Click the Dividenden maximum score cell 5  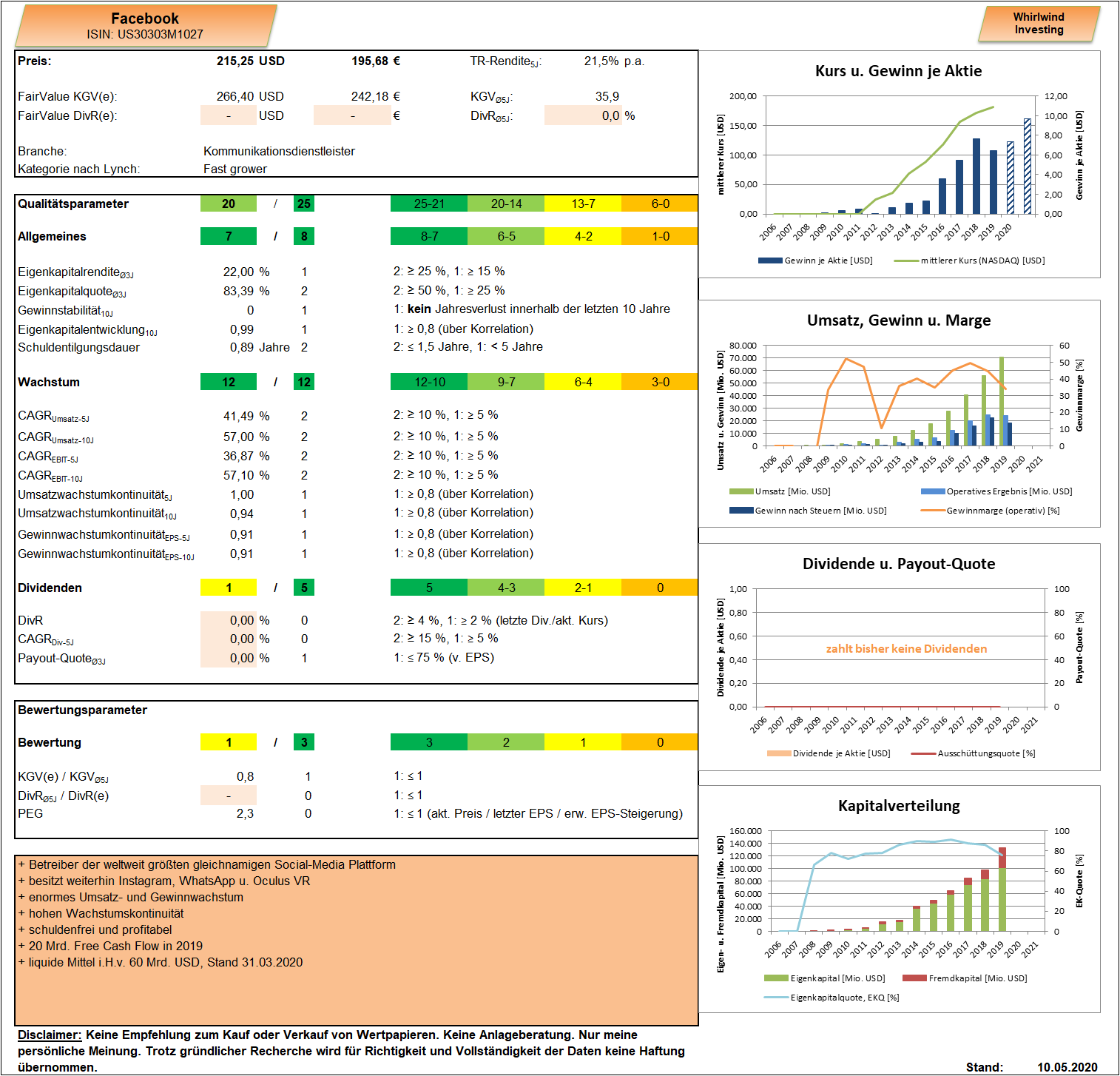tap(304, 588)
